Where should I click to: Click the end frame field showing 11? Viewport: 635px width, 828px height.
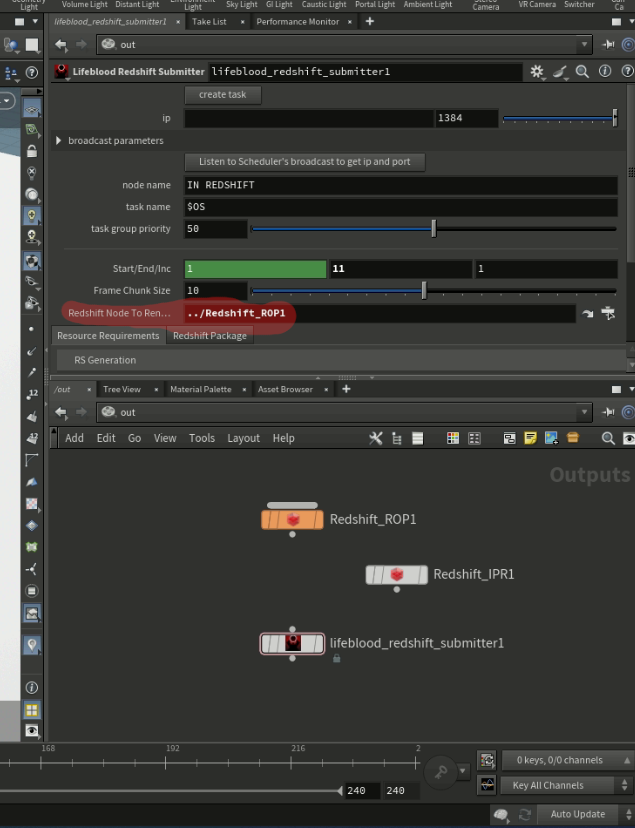[401, 269]
